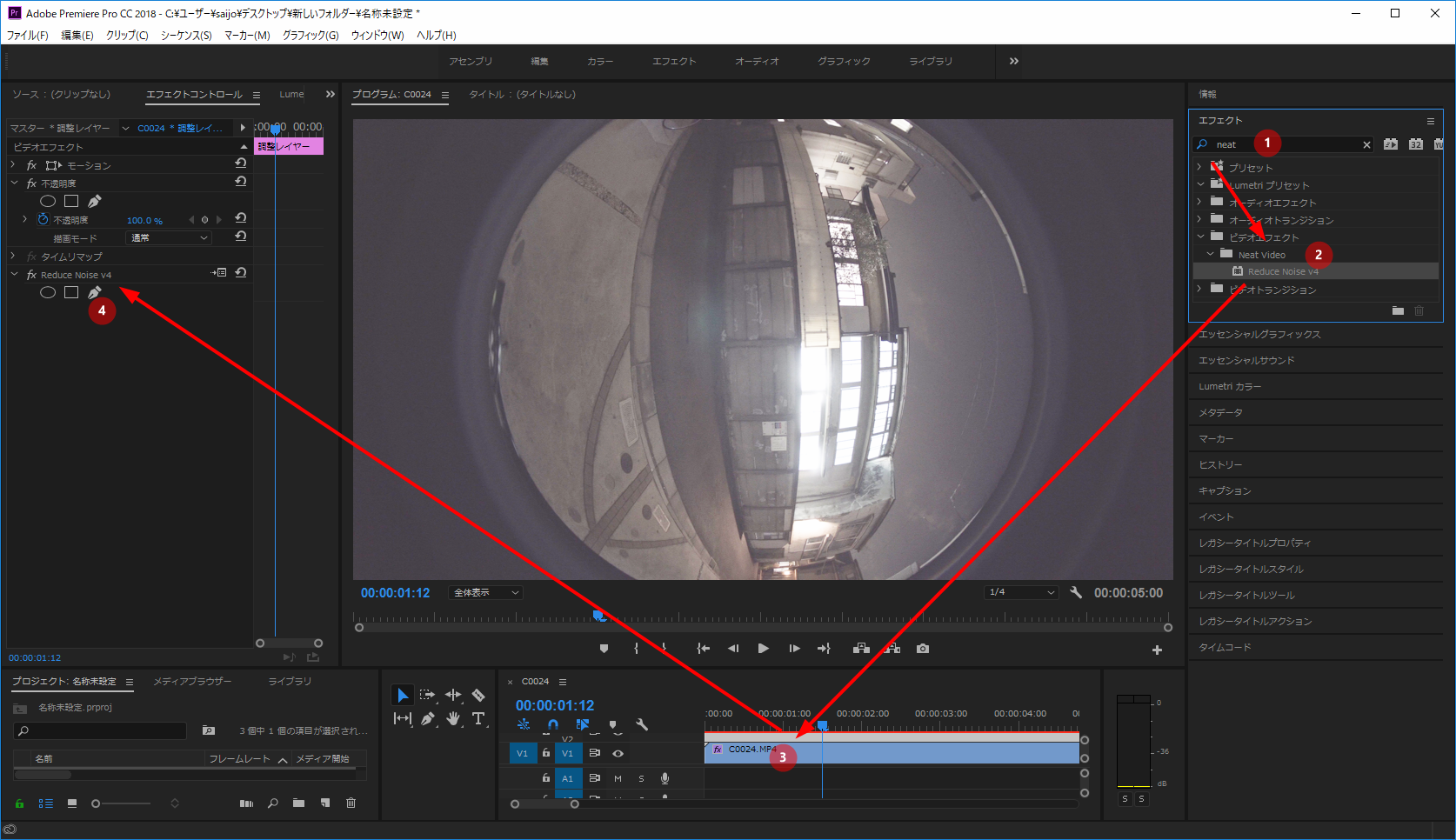Click New Custom Bin folder in Effects panel
This screenshot has width=1456, height=840.
1398,310
